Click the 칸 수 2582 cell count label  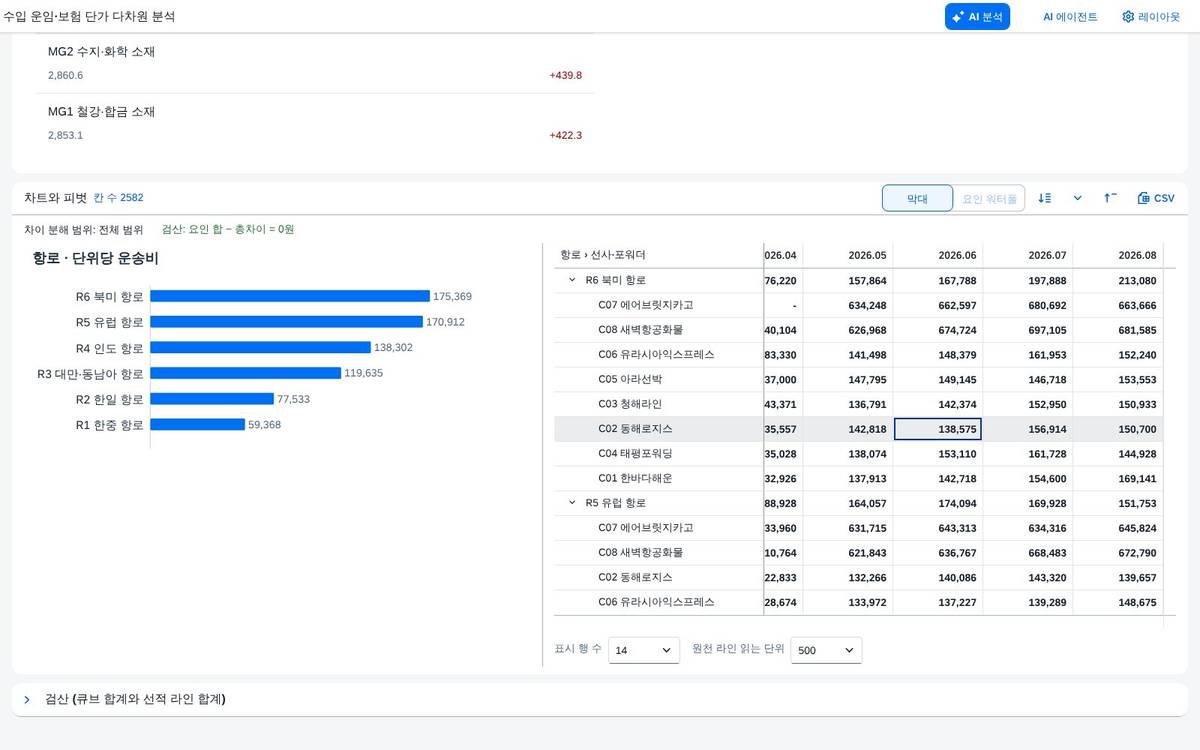(118, 198)
